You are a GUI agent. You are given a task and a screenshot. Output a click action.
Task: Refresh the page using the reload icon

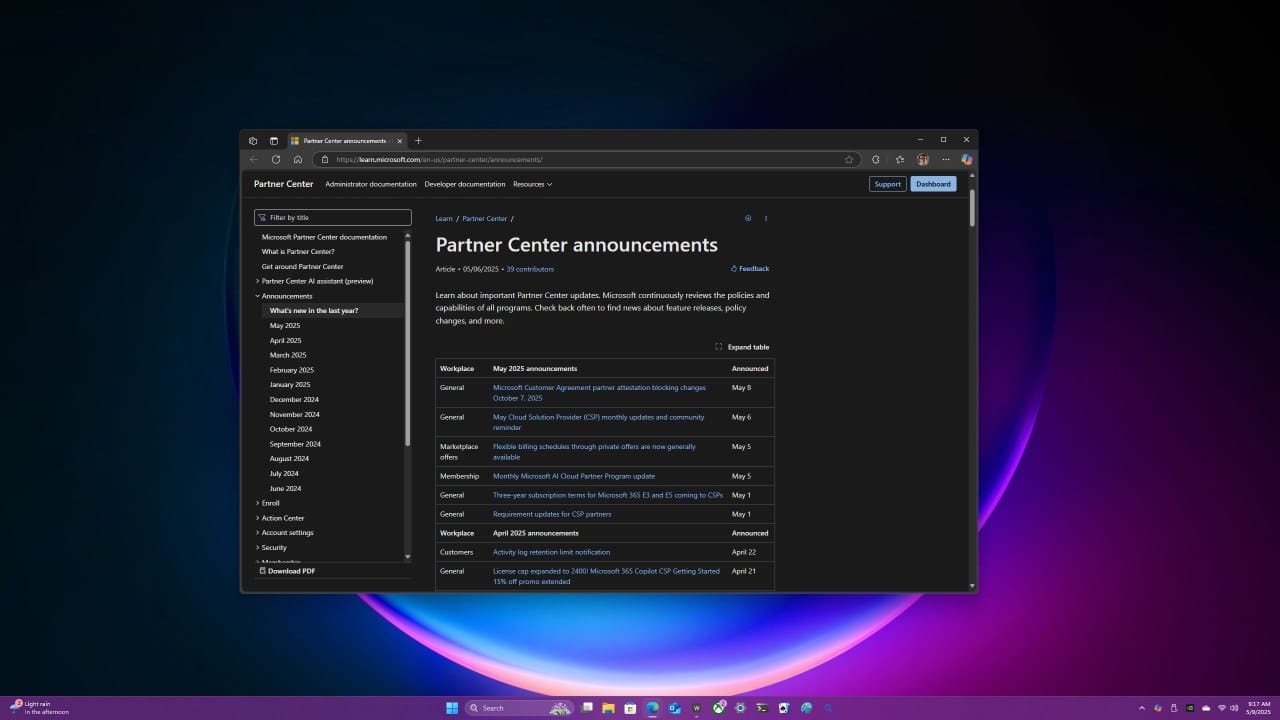[x=275, y=159]
